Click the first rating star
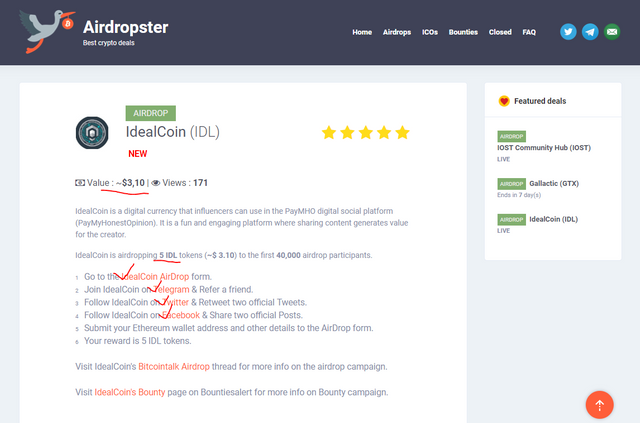This screenshot has width=640, height=423. tap(329, 133)
